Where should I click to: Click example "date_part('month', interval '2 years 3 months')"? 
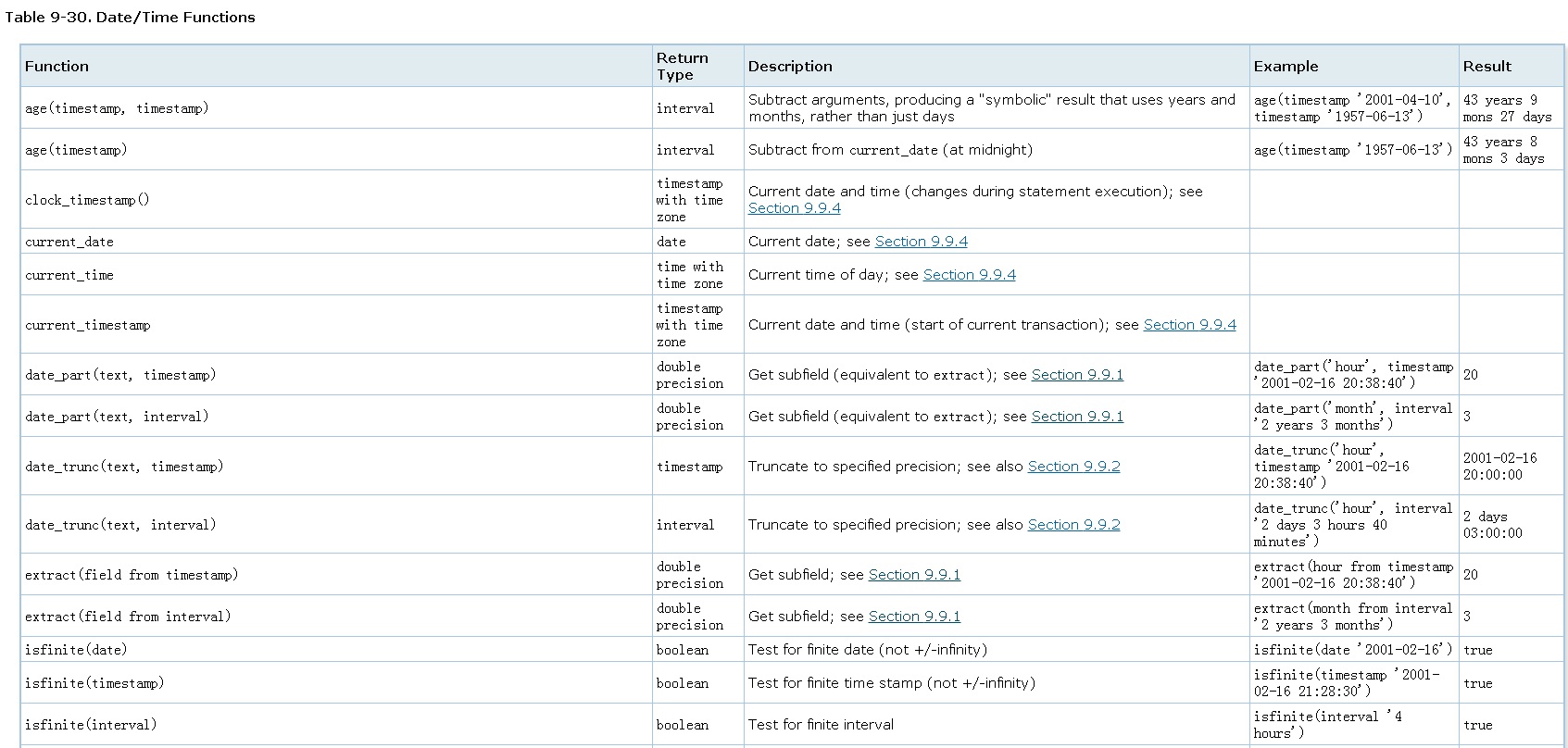(1353, 417)
